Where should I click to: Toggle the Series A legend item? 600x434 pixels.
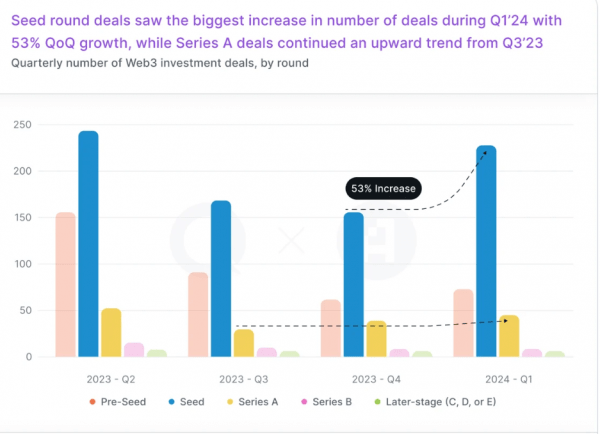point(252,402)
